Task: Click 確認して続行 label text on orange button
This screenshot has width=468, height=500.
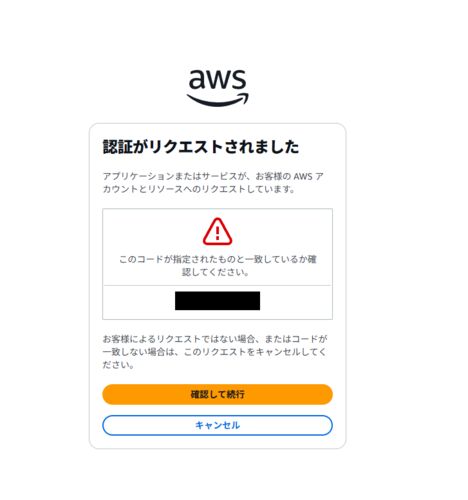Action: [x=217, y=394]
